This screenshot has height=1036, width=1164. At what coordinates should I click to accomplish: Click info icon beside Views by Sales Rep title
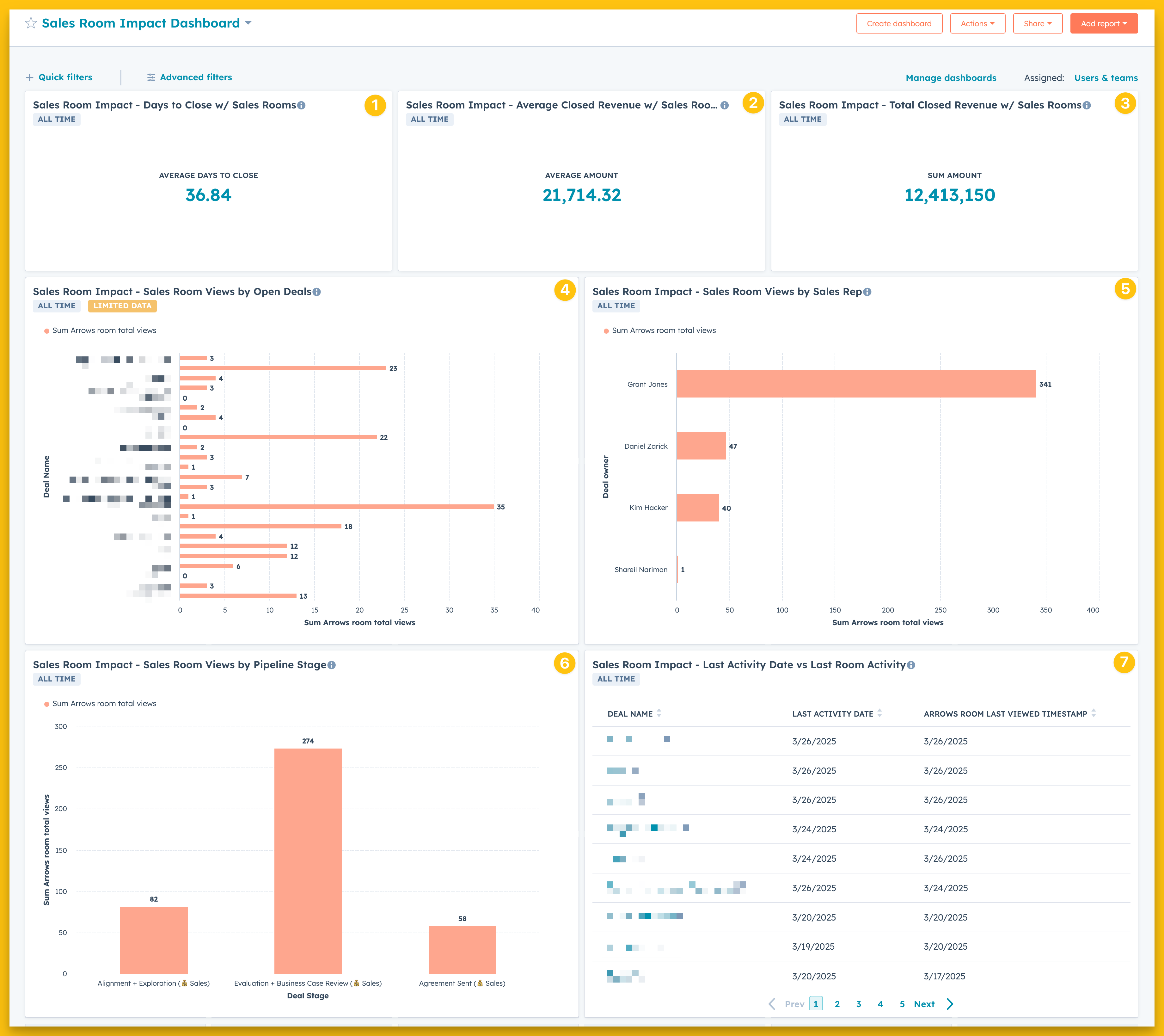(867, 292)
